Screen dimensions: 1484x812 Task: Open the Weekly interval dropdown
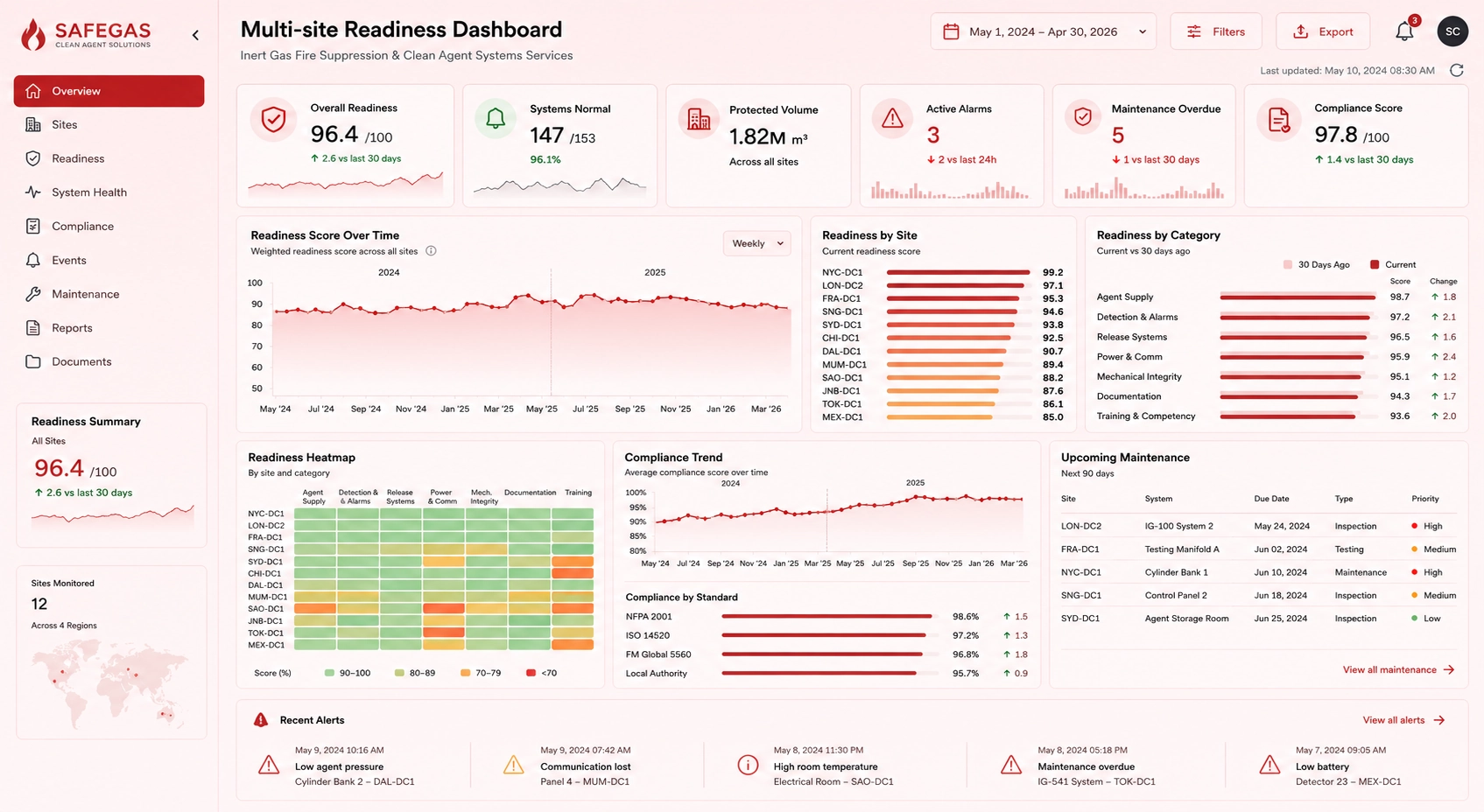pos(756,243)
